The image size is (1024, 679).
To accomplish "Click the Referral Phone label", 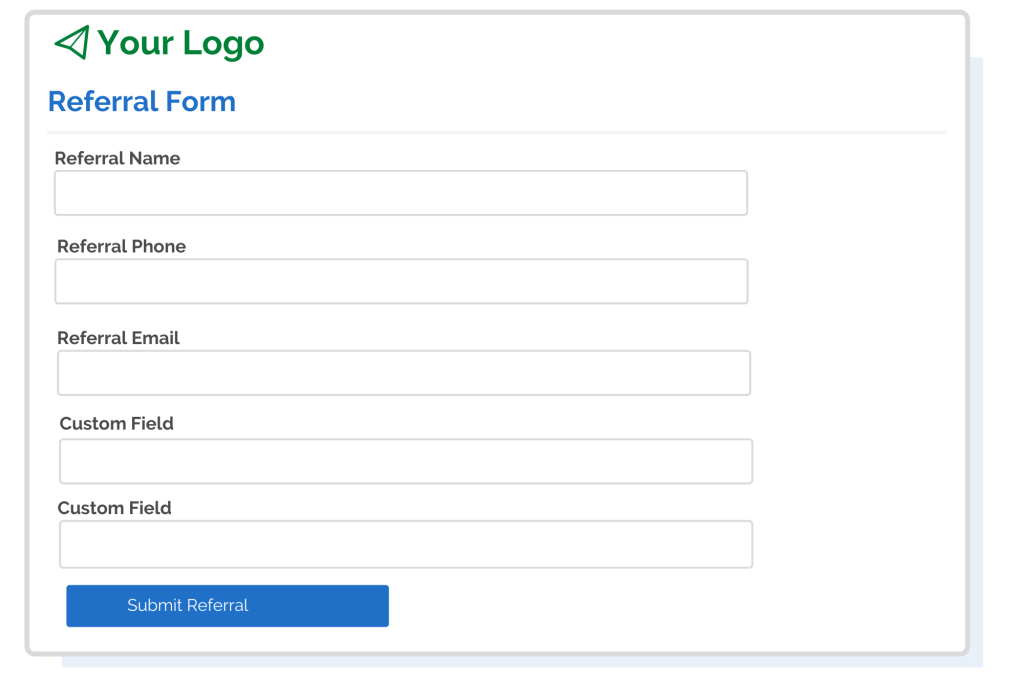I will (x=121, y=246).
